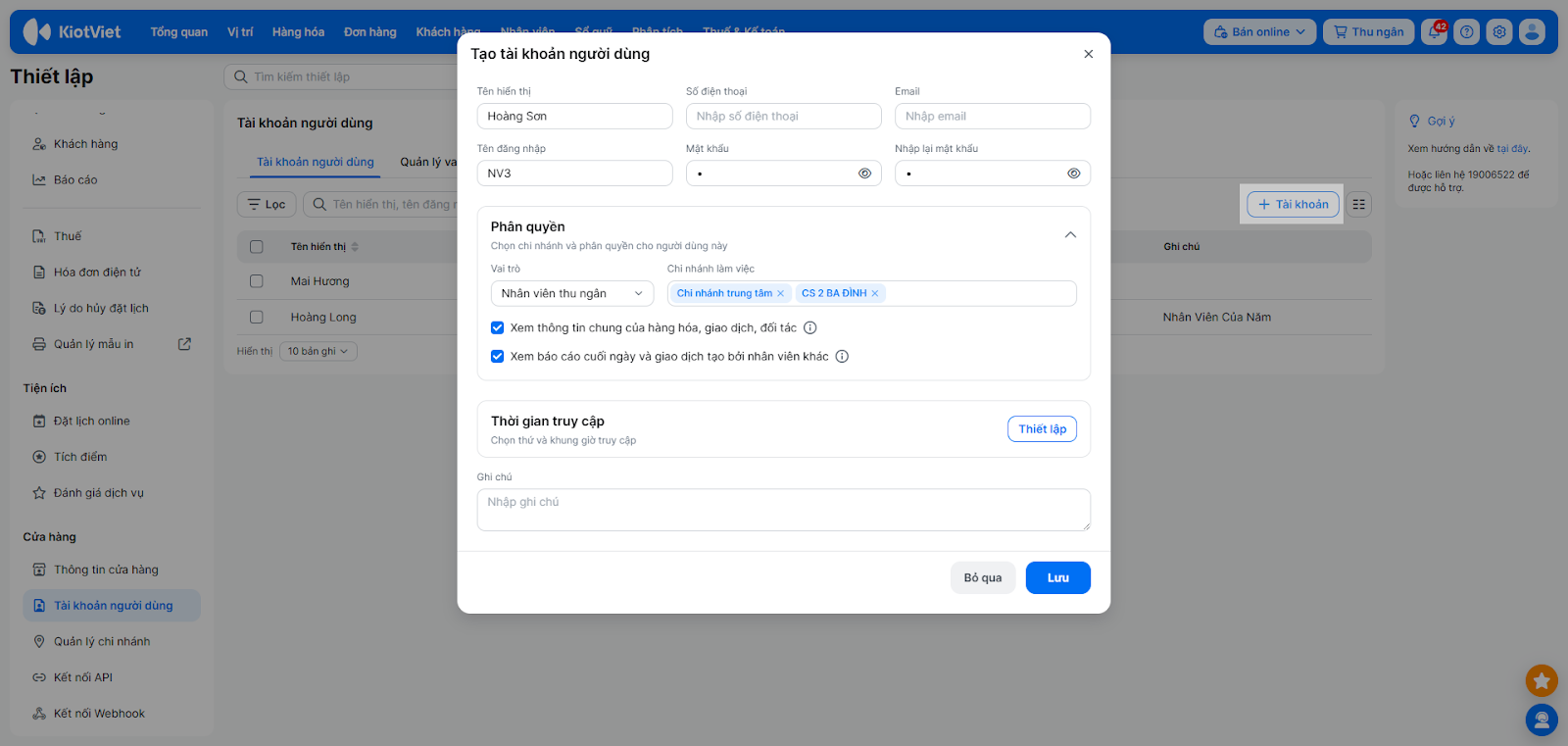Uncheck Xem thông tin chung checkbox
The image size is (1568, 746).
pos(498,328)
